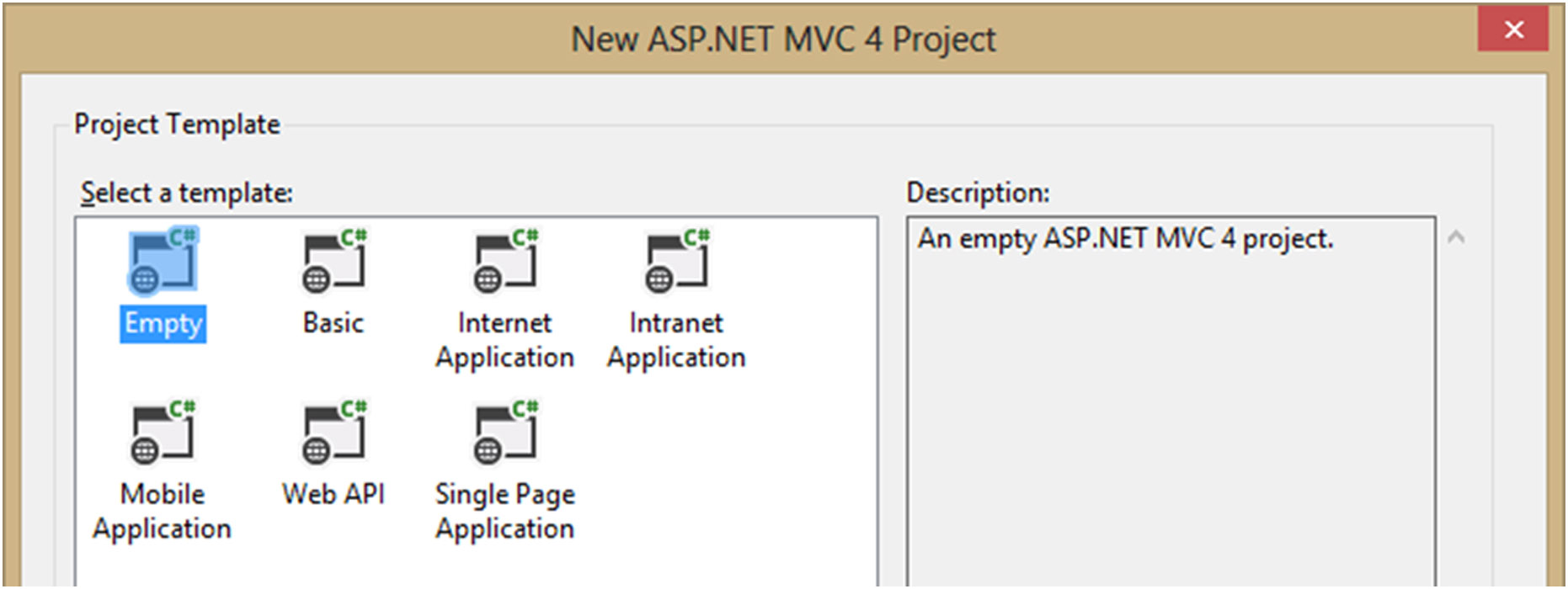The width and height of the screenshot is (1568, 589).
Task: Select the Empty template icon
Action: [163, 262]
